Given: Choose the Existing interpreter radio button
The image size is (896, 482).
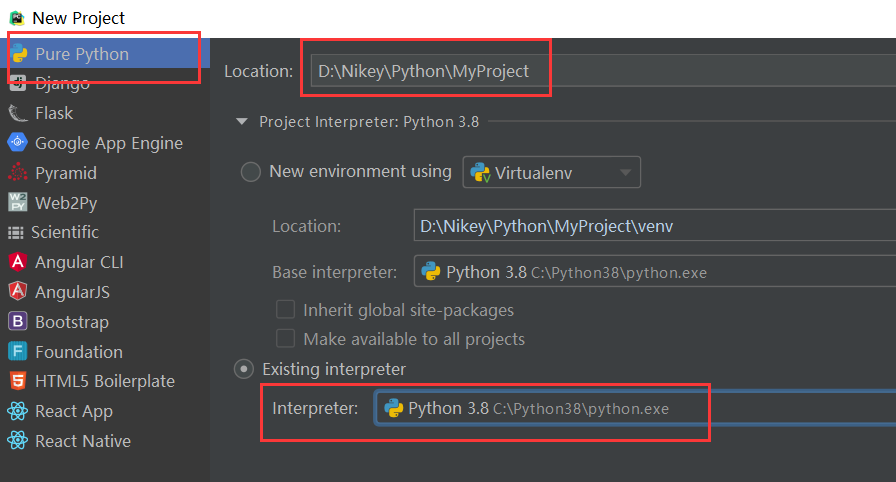Looking at the screenshot, I should pos(244,369).
